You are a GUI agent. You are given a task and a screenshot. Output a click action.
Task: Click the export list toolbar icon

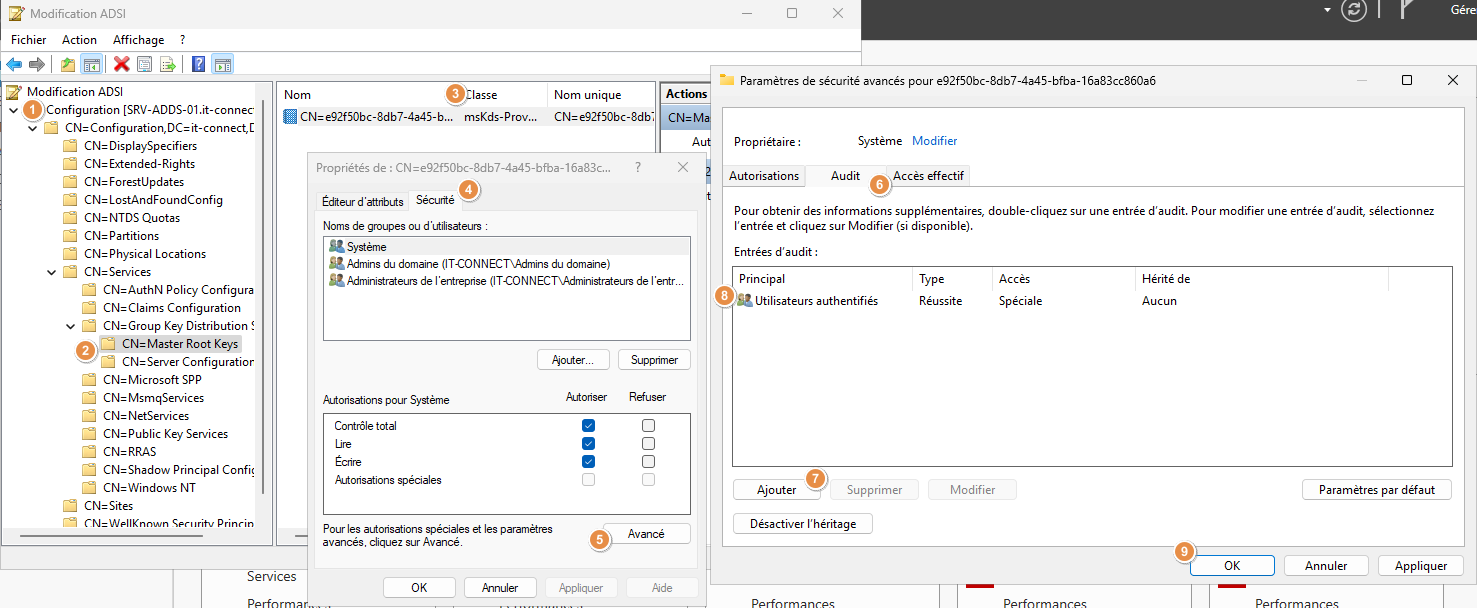(170, 64)
